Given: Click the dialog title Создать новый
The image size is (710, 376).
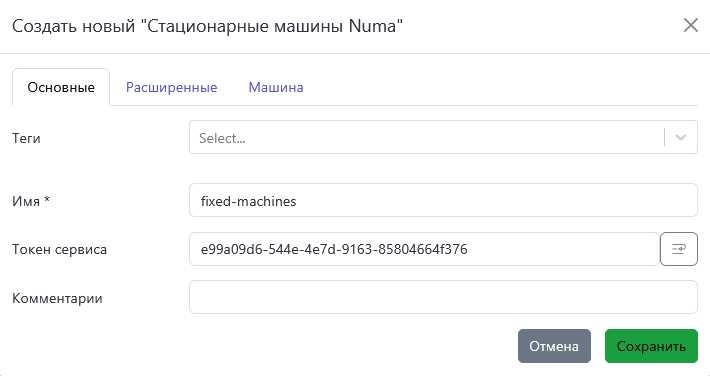Looking at the screenshot, I should (73, 26).
